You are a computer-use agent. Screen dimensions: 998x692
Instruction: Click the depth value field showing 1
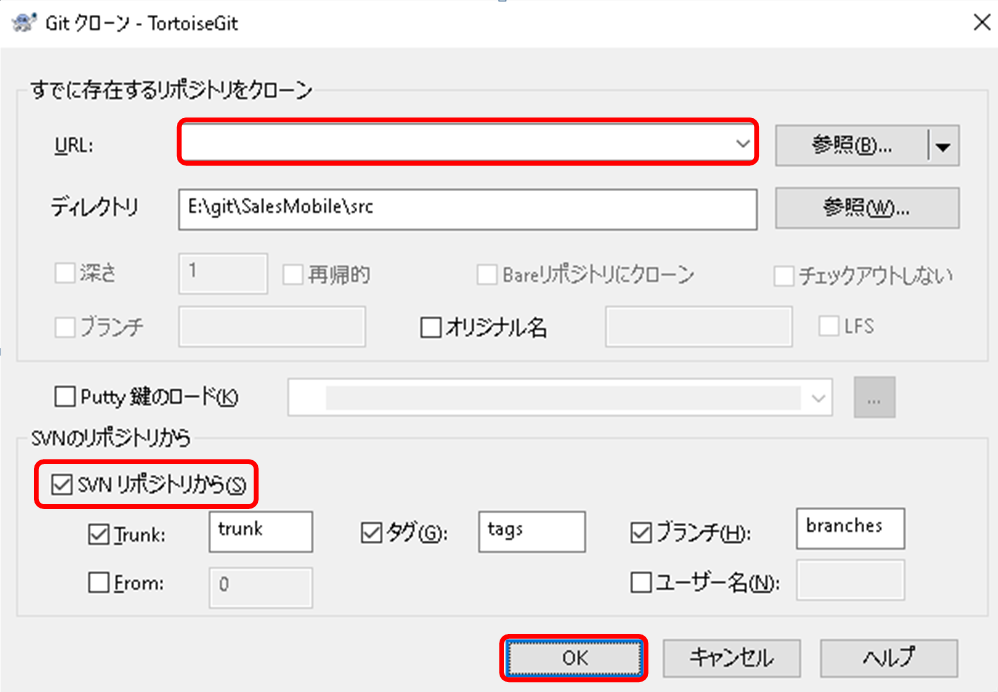pos(223,274)
